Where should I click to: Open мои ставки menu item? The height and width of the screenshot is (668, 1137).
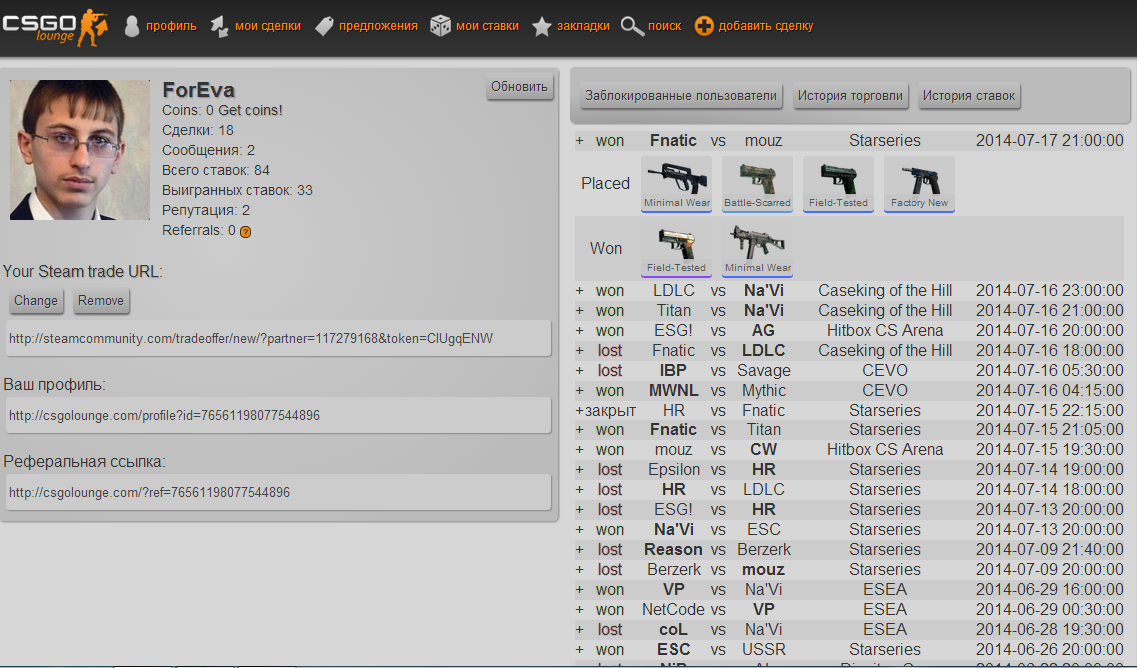pyautogui.click(x=487, y=26)
